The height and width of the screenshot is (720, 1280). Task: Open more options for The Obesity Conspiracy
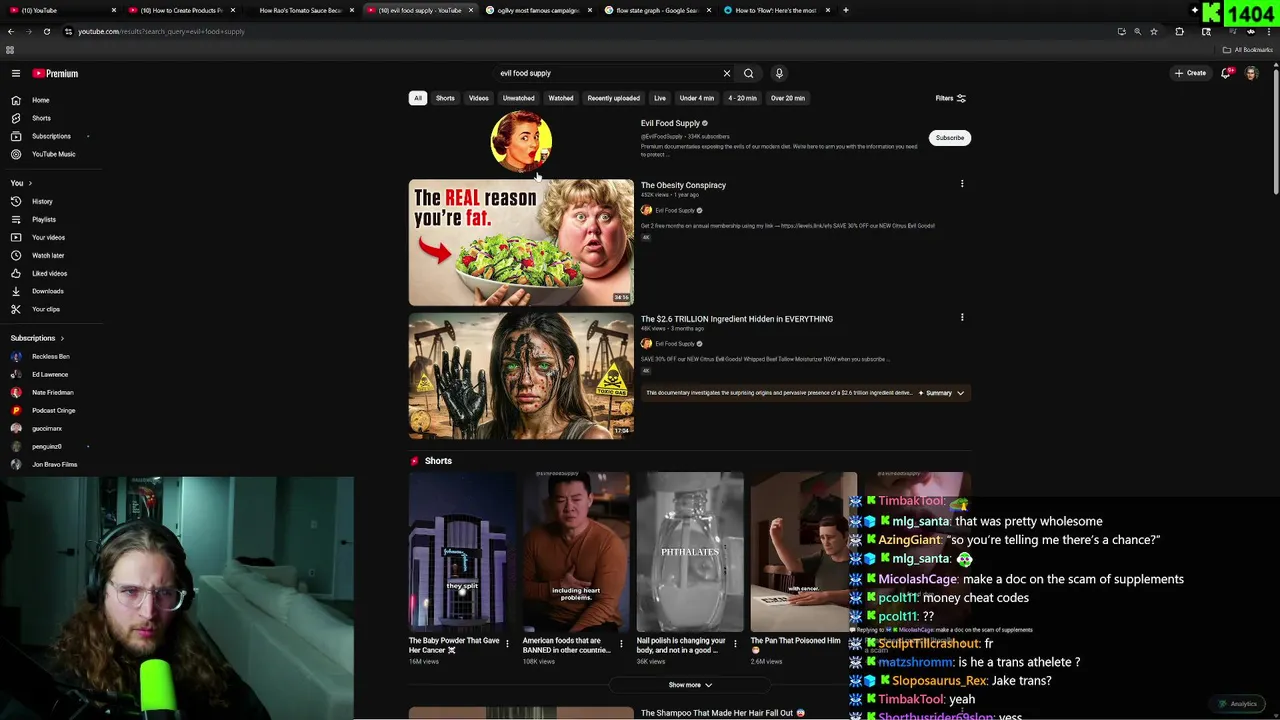962,184
